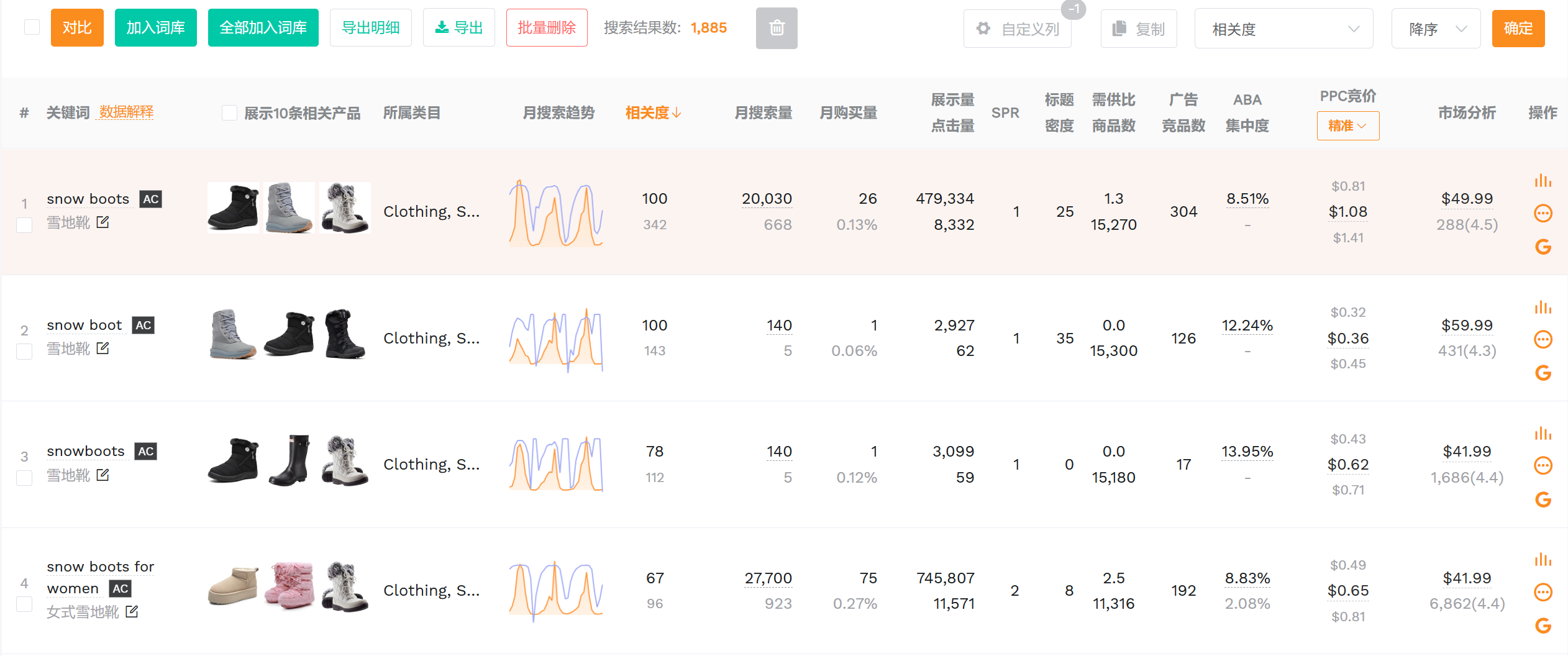
Task: Toggle the select-all checkbox at top left
Action: click(32, 27)
